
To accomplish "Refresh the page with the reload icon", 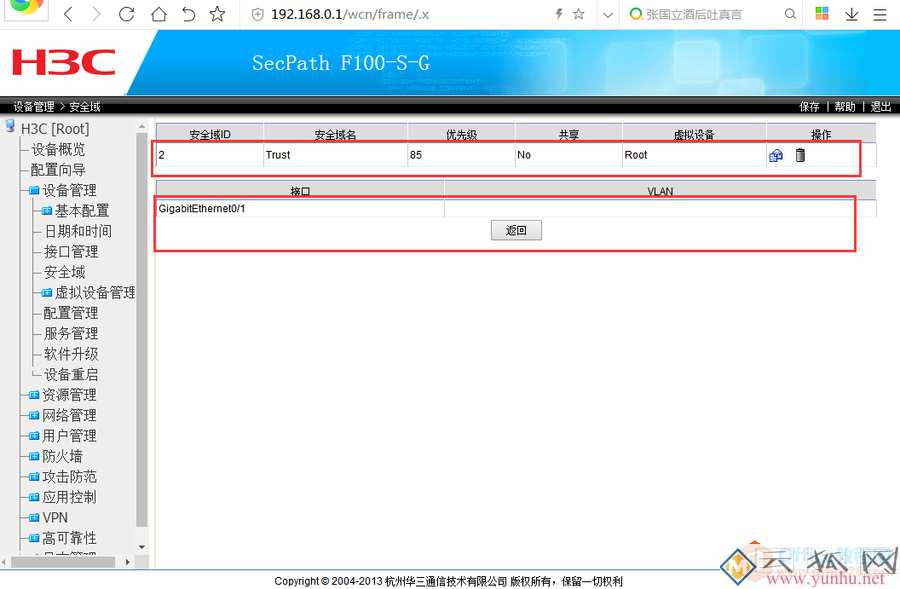I will [127, 14].
